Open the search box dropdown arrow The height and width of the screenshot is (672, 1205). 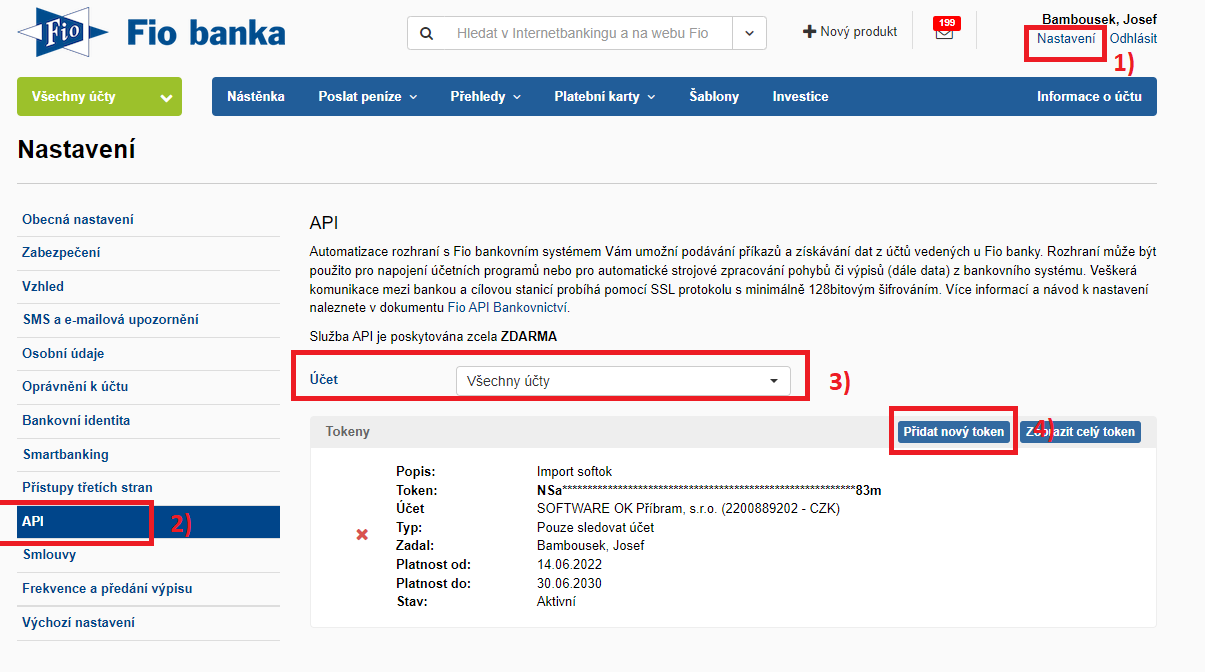[x=750, y=33]
